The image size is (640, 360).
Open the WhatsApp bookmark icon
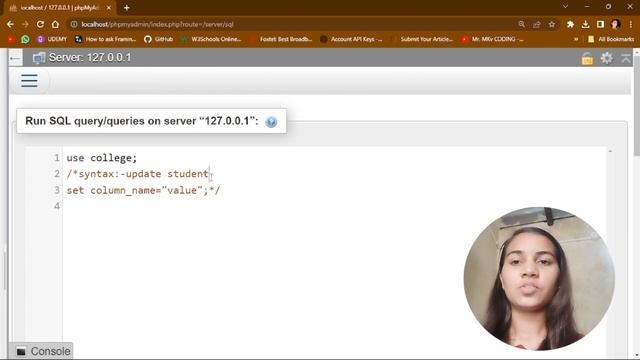tap(25, 39)
